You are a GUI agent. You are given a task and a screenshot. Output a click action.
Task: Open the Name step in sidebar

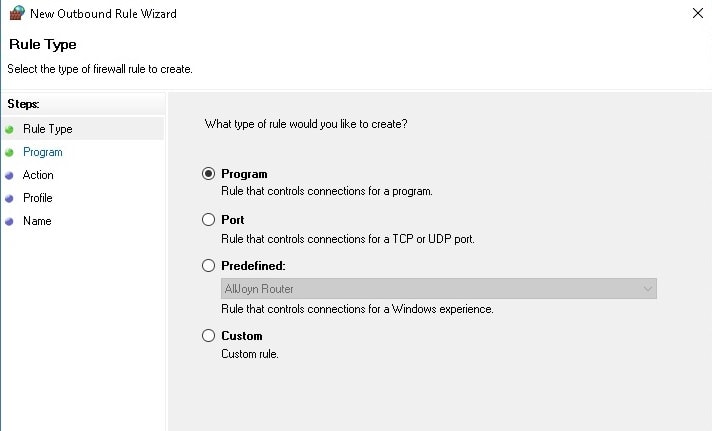point(37,221)
